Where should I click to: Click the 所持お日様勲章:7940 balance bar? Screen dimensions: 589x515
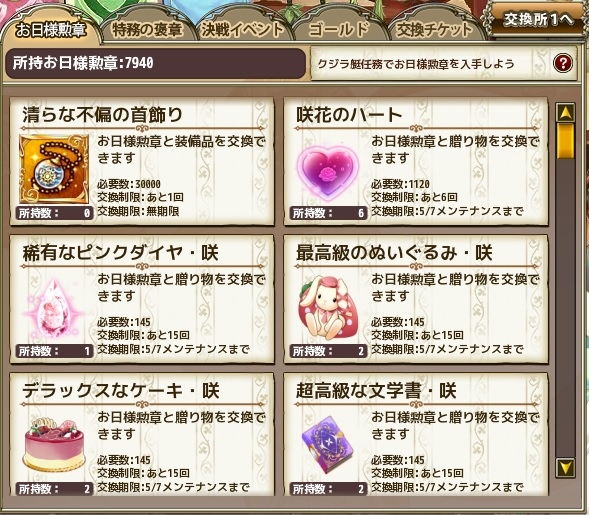[x=155, y=63]
